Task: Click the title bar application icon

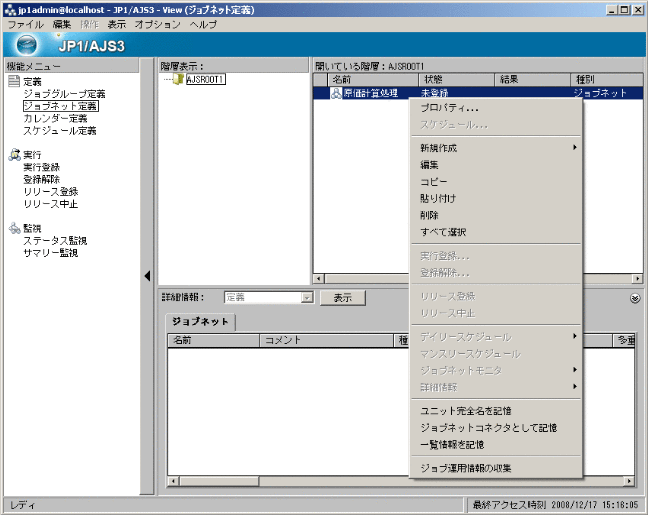Action: click(x=9, y=10)
